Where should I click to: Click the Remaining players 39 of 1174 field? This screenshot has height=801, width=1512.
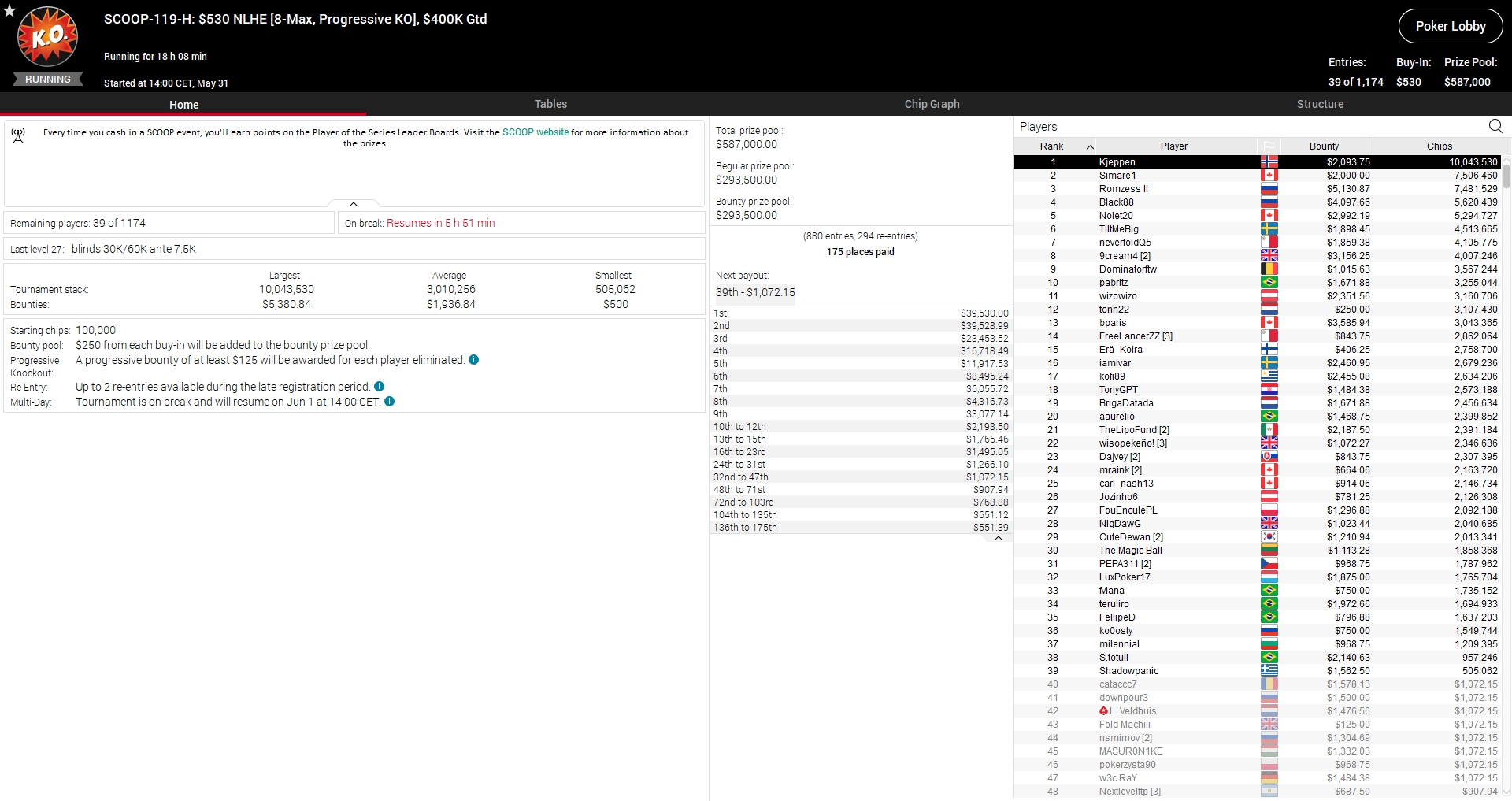169,223
